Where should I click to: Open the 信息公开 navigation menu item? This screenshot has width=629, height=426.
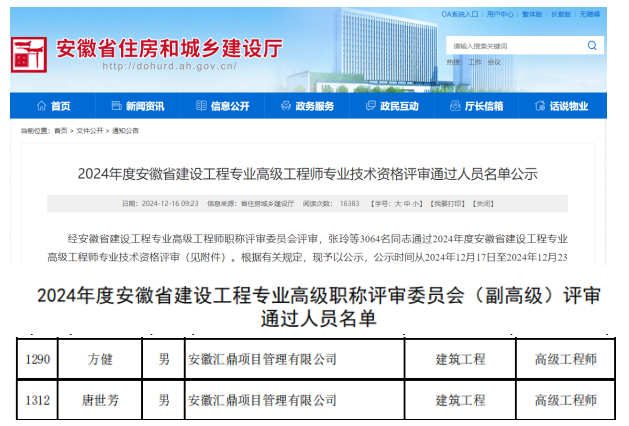229,106
